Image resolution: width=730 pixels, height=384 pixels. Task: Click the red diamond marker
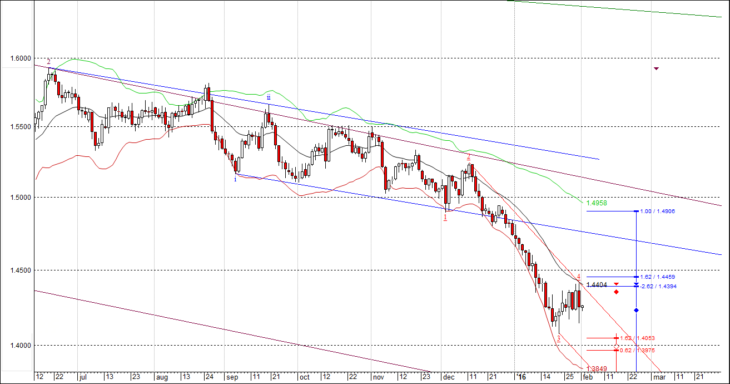(x=616, y=292)
